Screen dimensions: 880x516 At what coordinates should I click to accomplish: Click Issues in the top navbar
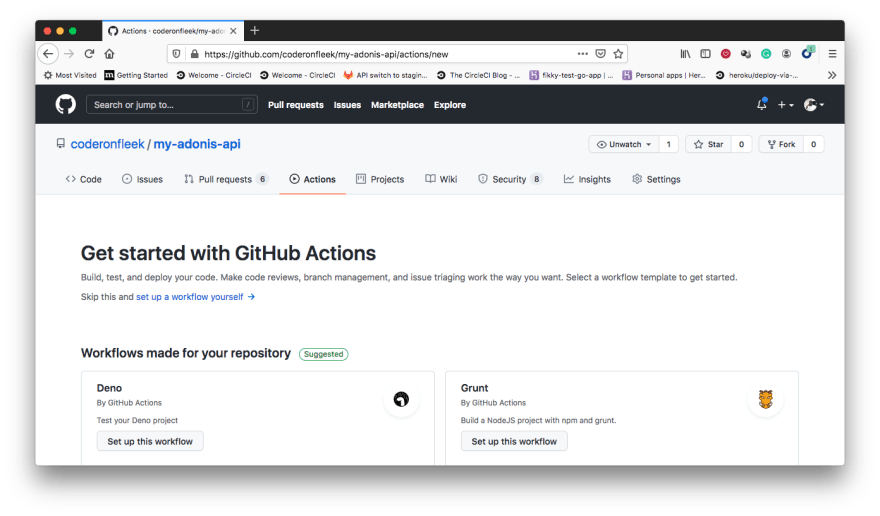(347, 105)
